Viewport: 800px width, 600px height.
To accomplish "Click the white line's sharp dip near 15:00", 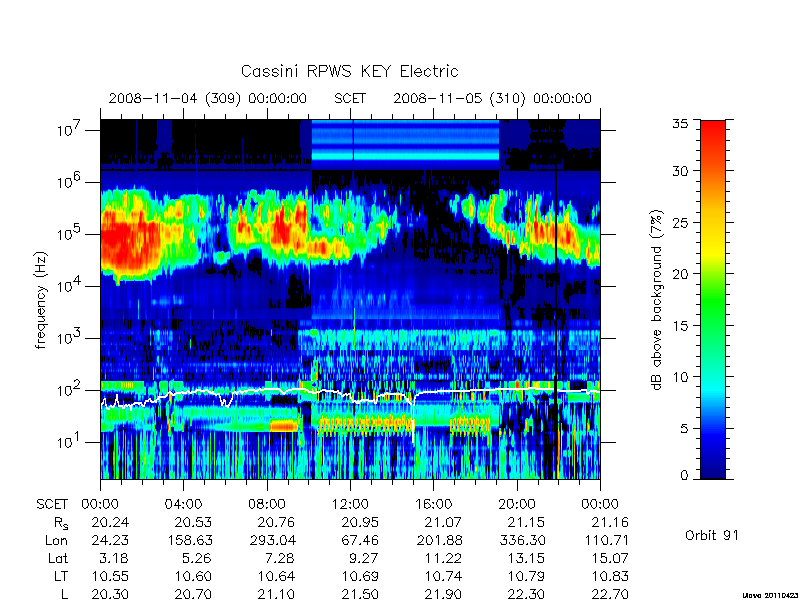I will tap(413, 416).
